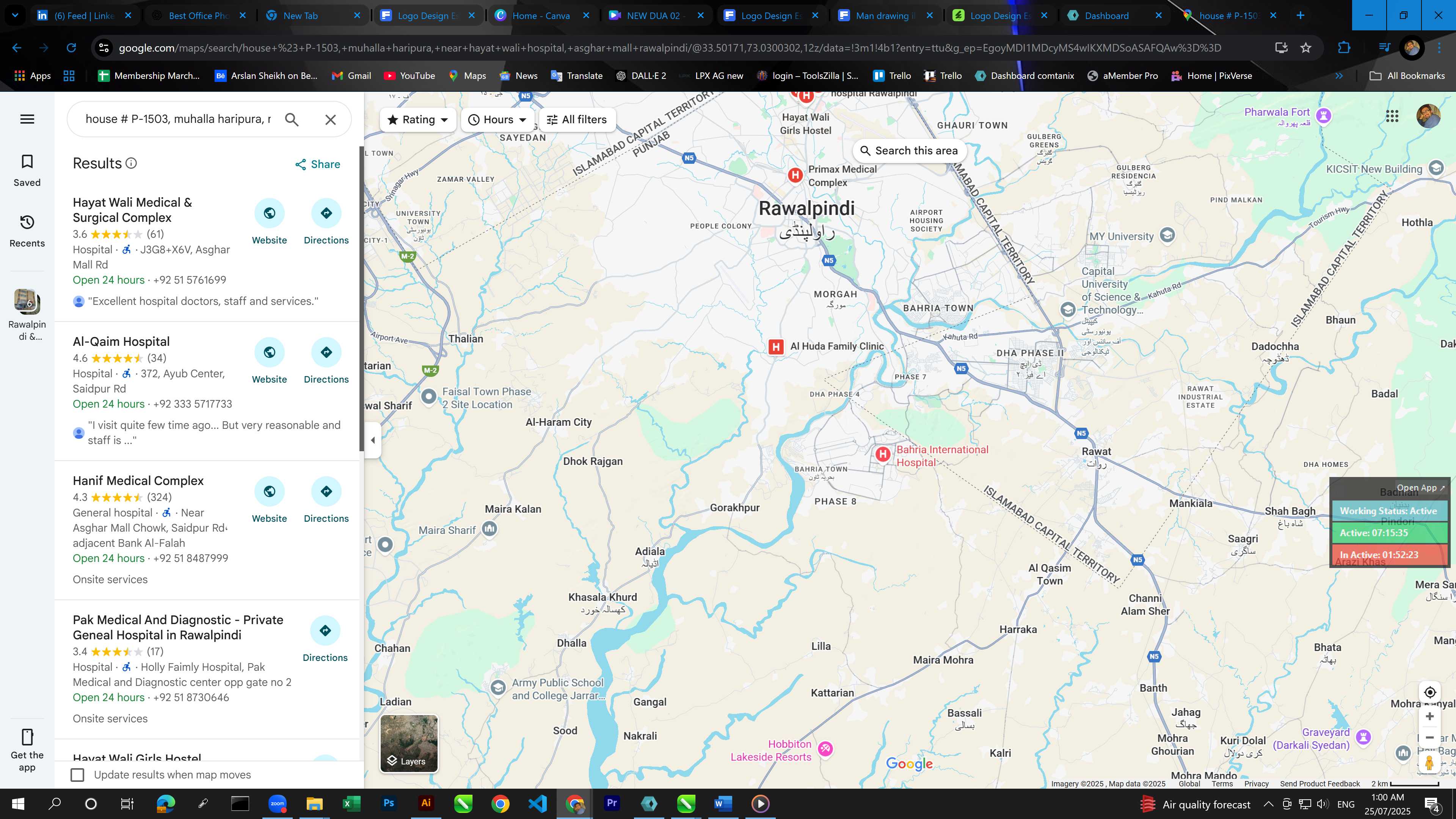Image resolution: width=1456 pixels, height=819 pixels.
Task: Open Photoshop from the taskbar
Action: (x=388, y=804)
